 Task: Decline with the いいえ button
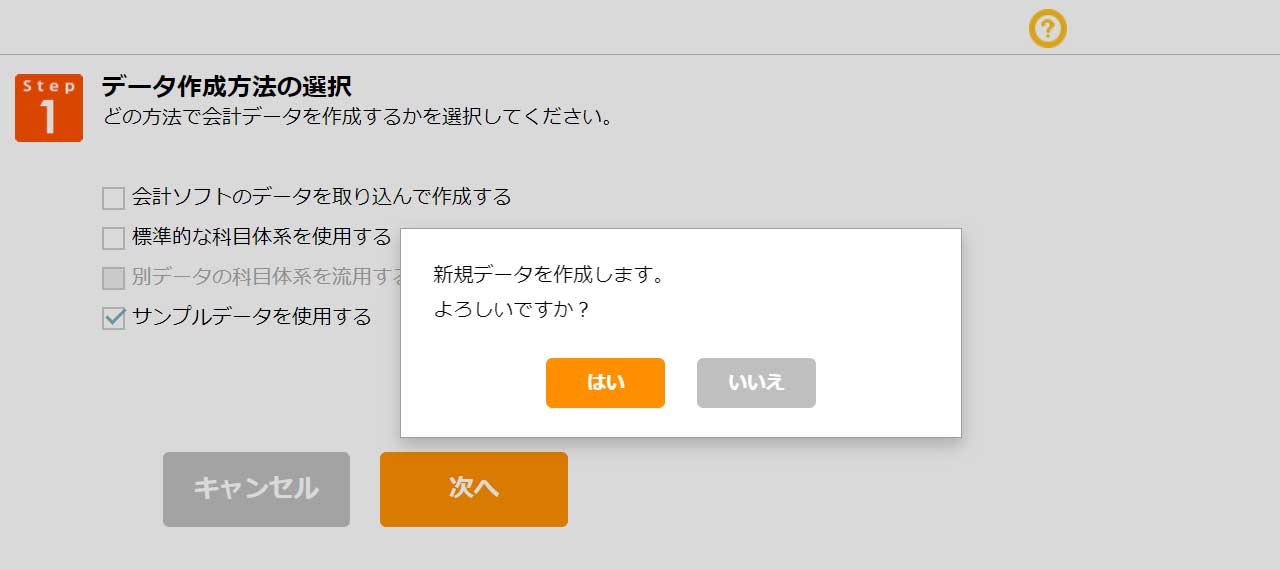tap(756, 383)
